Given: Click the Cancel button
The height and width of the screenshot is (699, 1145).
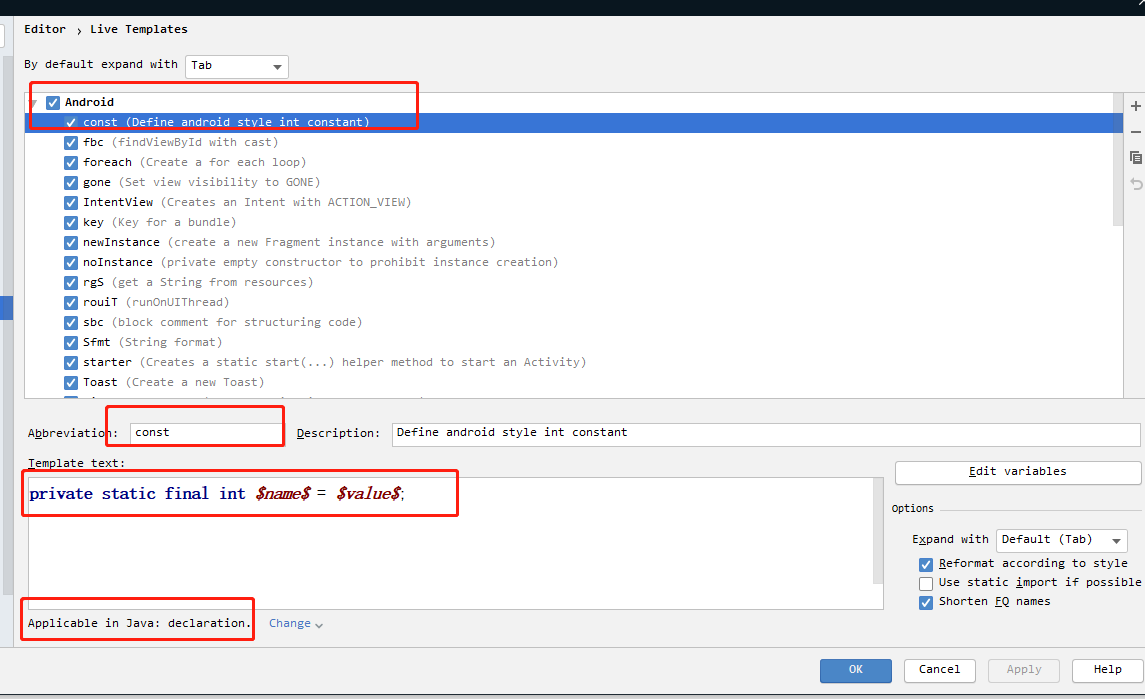Looking at the screenshot, I should tap(939, 670).
